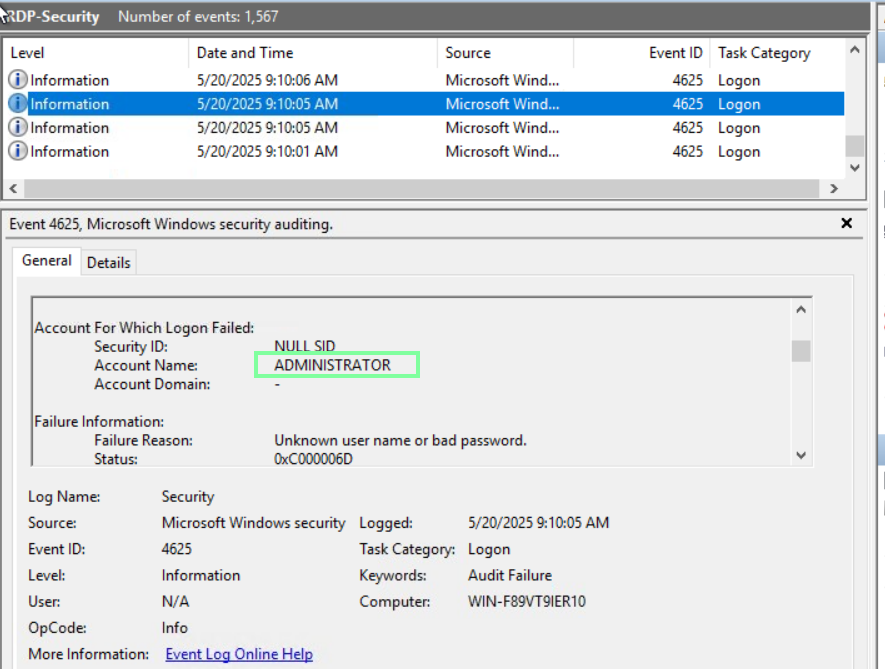Click the info icon on the highlighted 9:10:05 event
The height and width of the screenshot is (669, 885).
pos(18,104)
